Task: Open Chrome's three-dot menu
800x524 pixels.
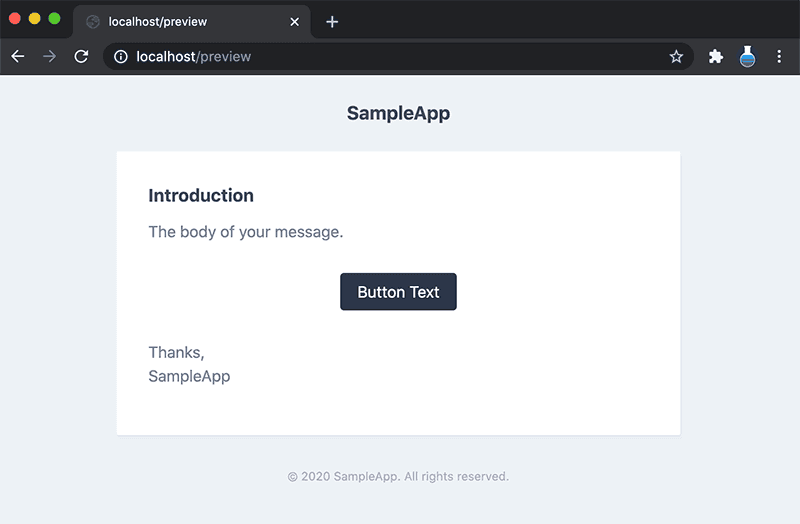Action: 779,57
